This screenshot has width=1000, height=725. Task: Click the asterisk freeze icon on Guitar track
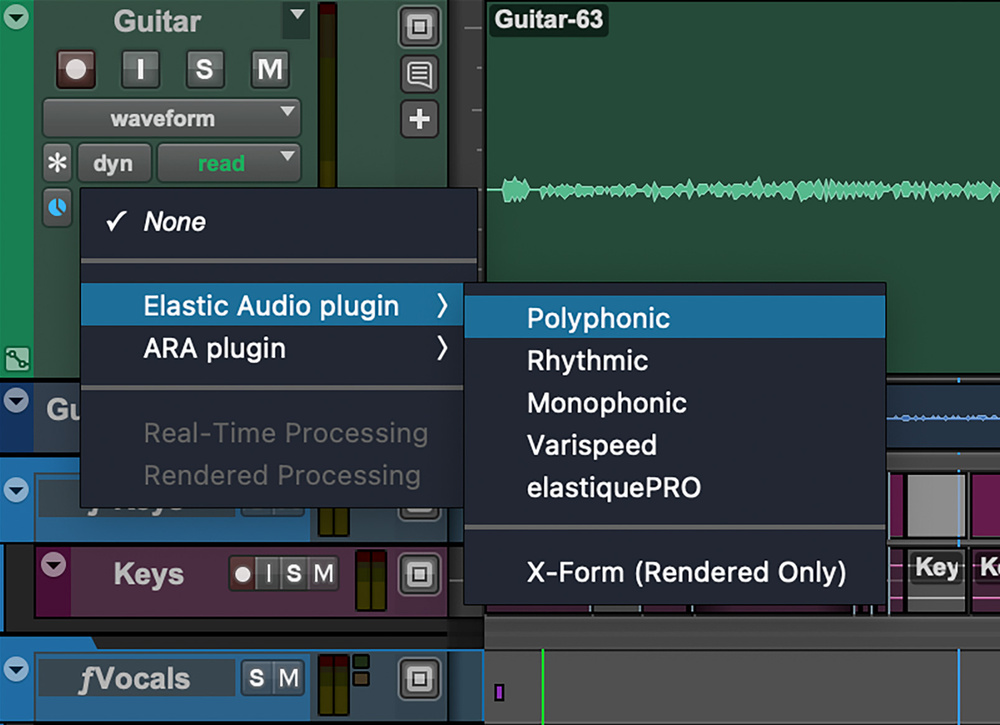(57, 163)
